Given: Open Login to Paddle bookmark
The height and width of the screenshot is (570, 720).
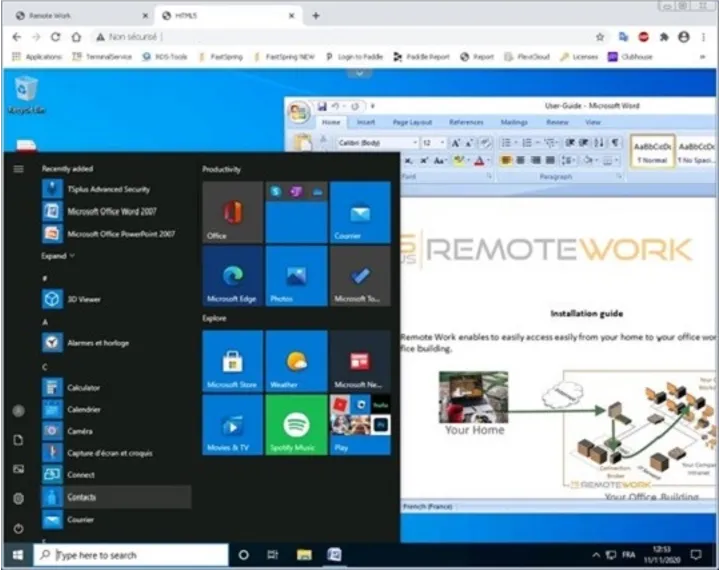Looking at the screenshot, I should 354,57.
